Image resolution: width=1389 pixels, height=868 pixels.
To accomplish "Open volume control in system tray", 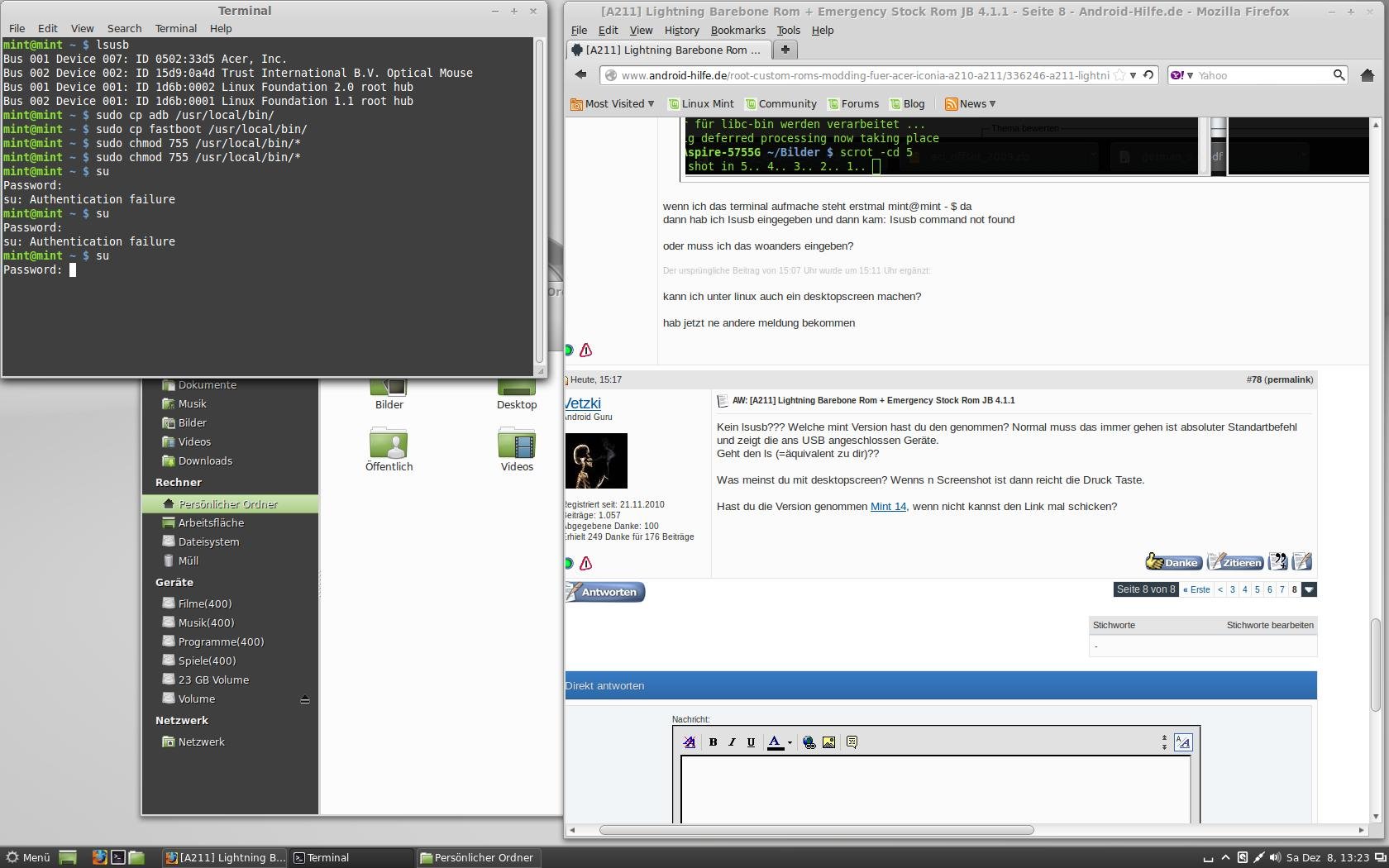I will [1274, 857].
